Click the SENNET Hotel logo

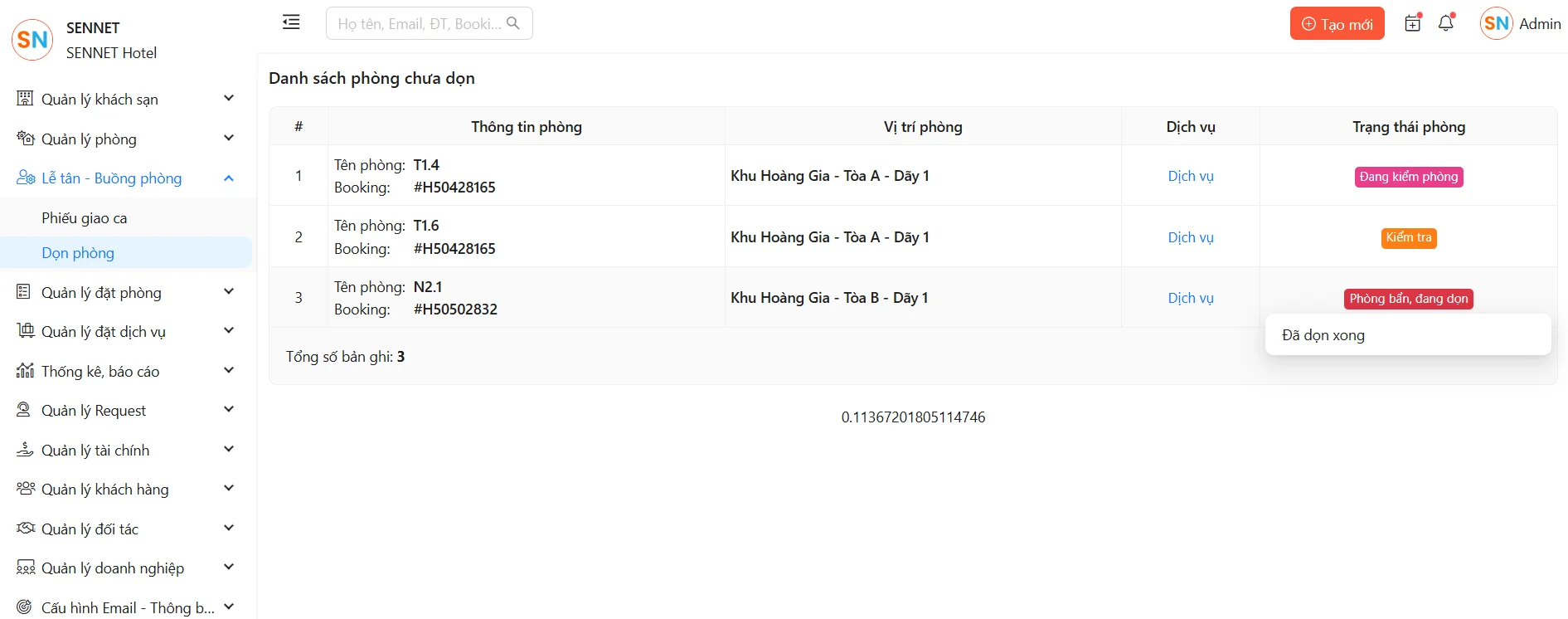point(32,40)
